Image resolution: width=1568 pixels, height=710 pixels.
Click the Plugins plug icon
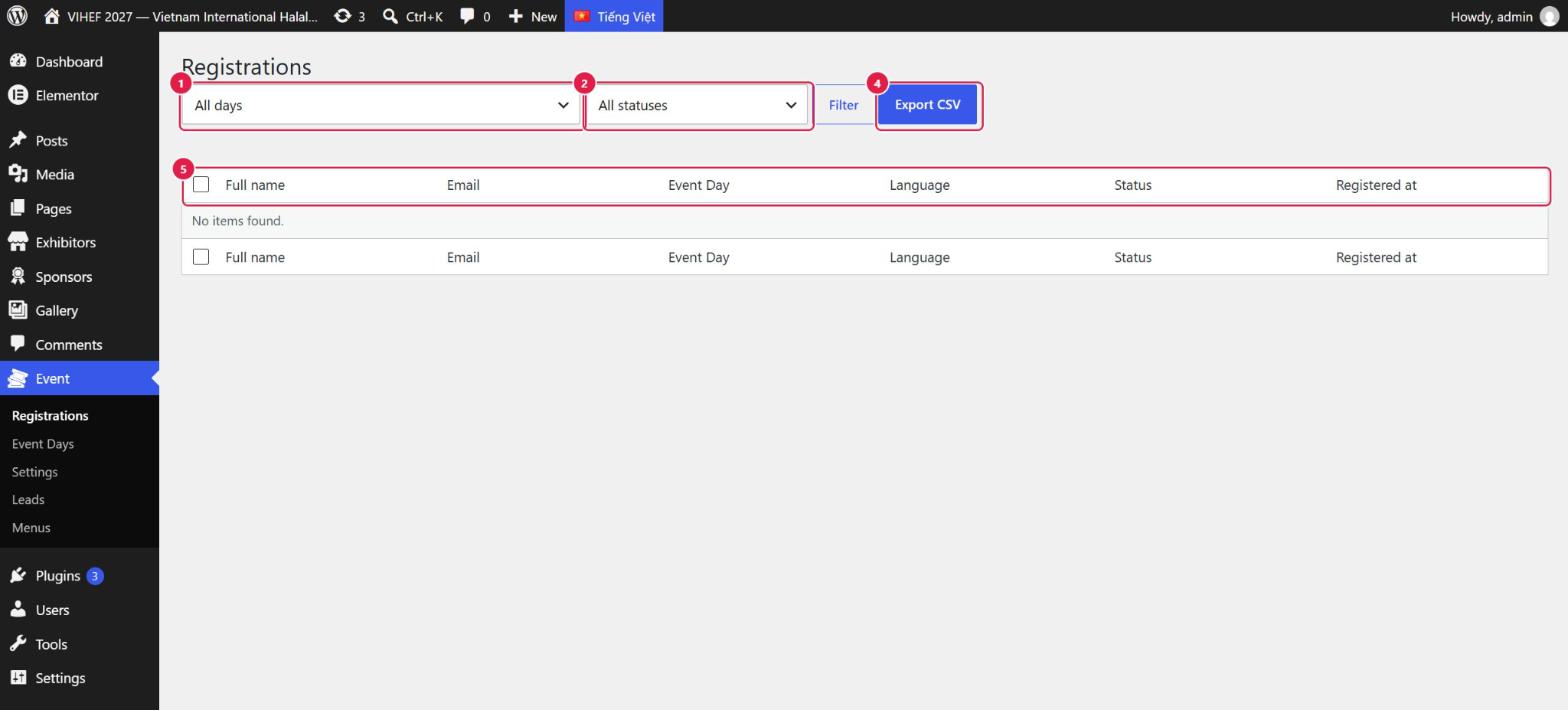point(18,575)
